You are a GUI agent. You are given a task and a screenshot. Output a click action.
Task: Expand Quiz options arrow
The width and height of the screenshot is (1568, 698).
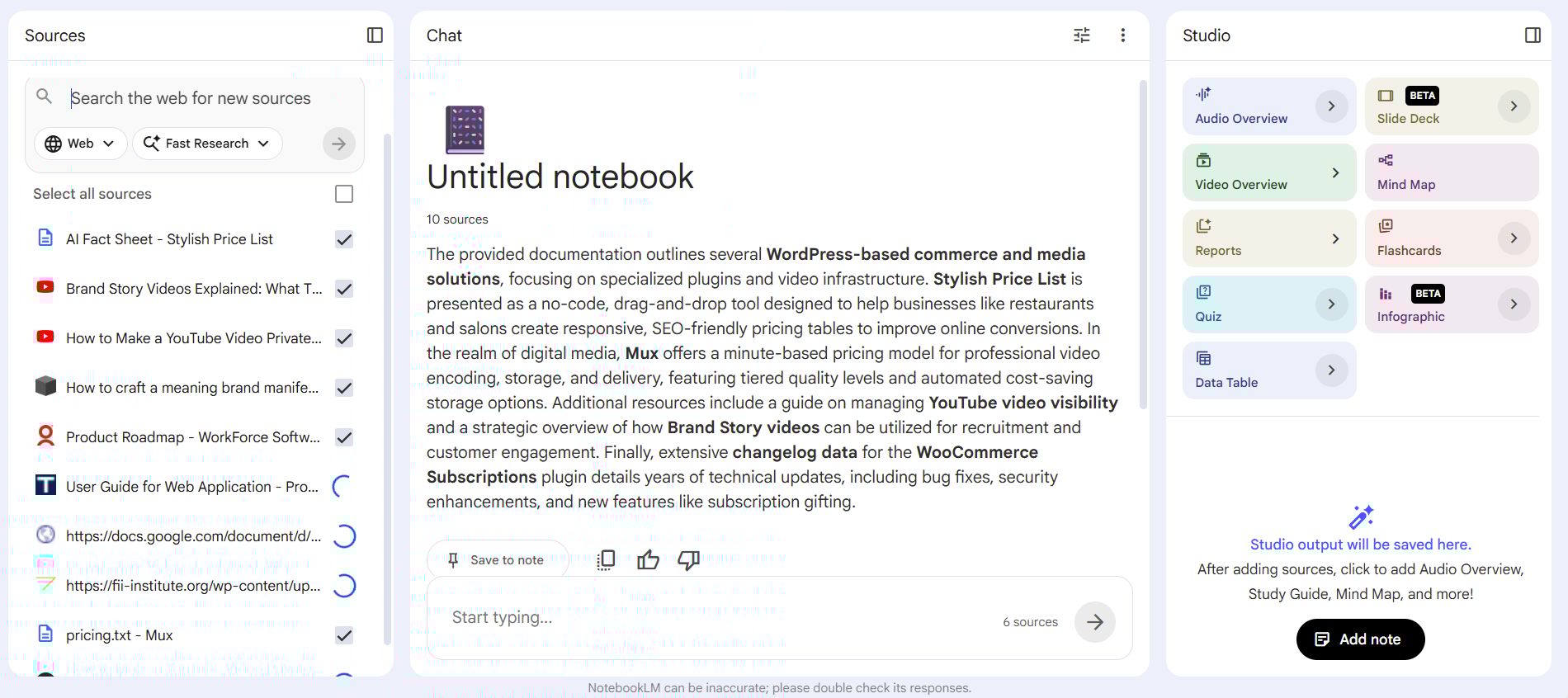(x=1331, y=304)
